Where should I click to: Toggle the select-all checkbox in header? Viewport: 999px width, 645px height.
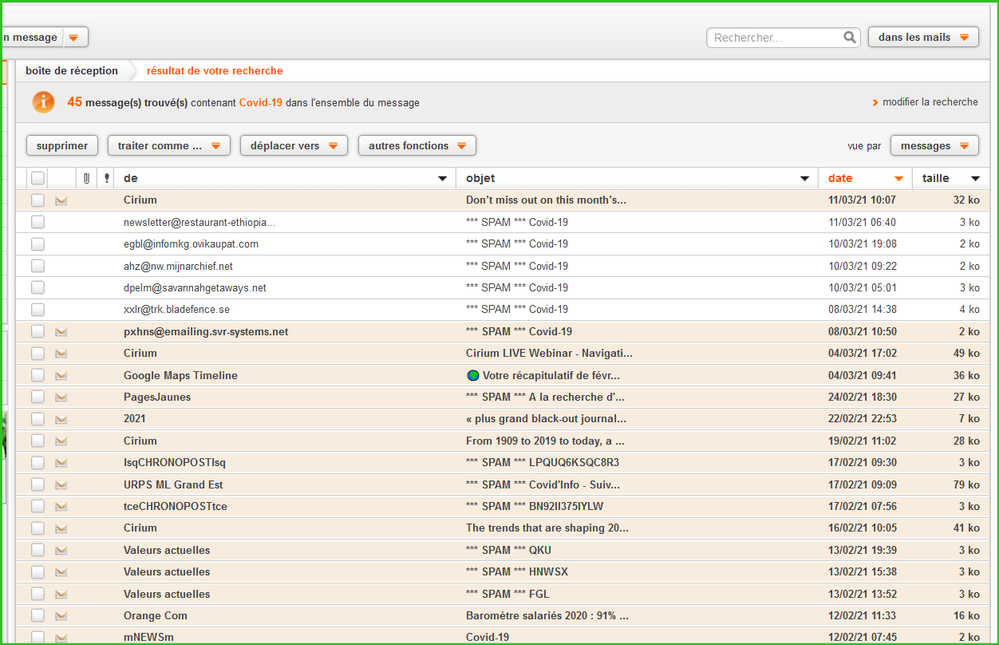(x=38, y=178)
